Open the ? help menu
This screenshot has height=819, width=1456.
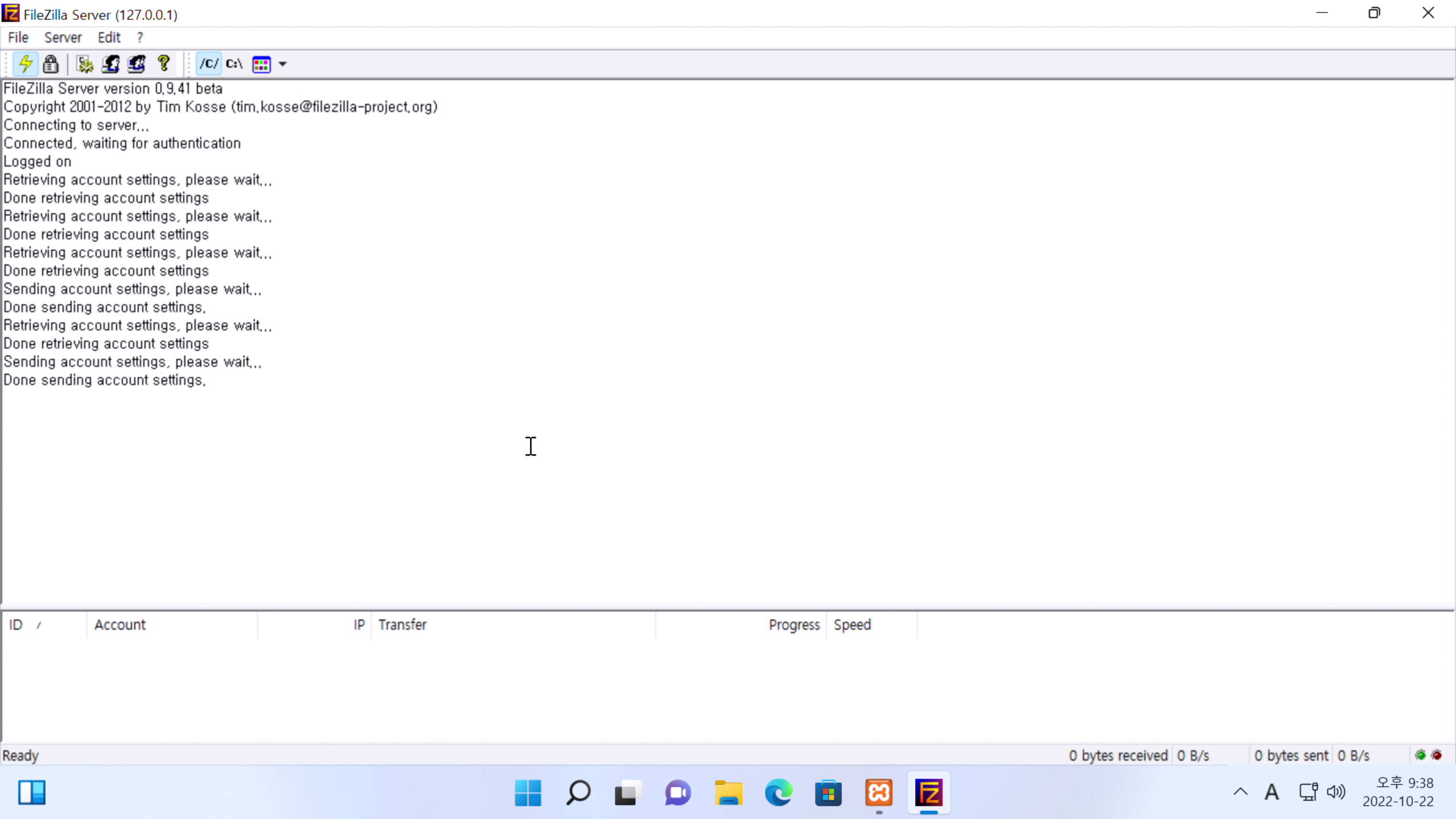pos(140,38)
